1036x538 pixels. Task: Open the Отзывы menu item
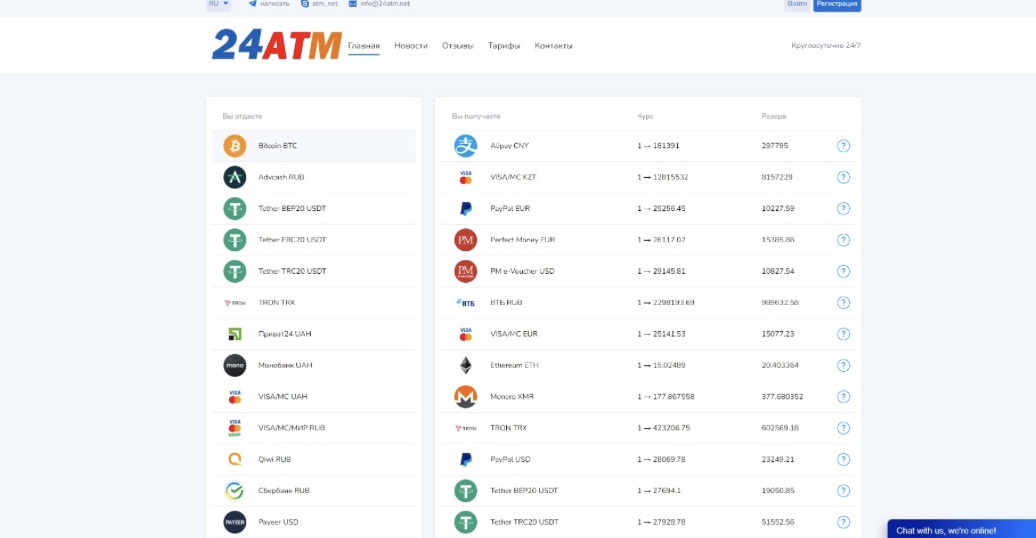pyautogui.click(x=458, y=46)
